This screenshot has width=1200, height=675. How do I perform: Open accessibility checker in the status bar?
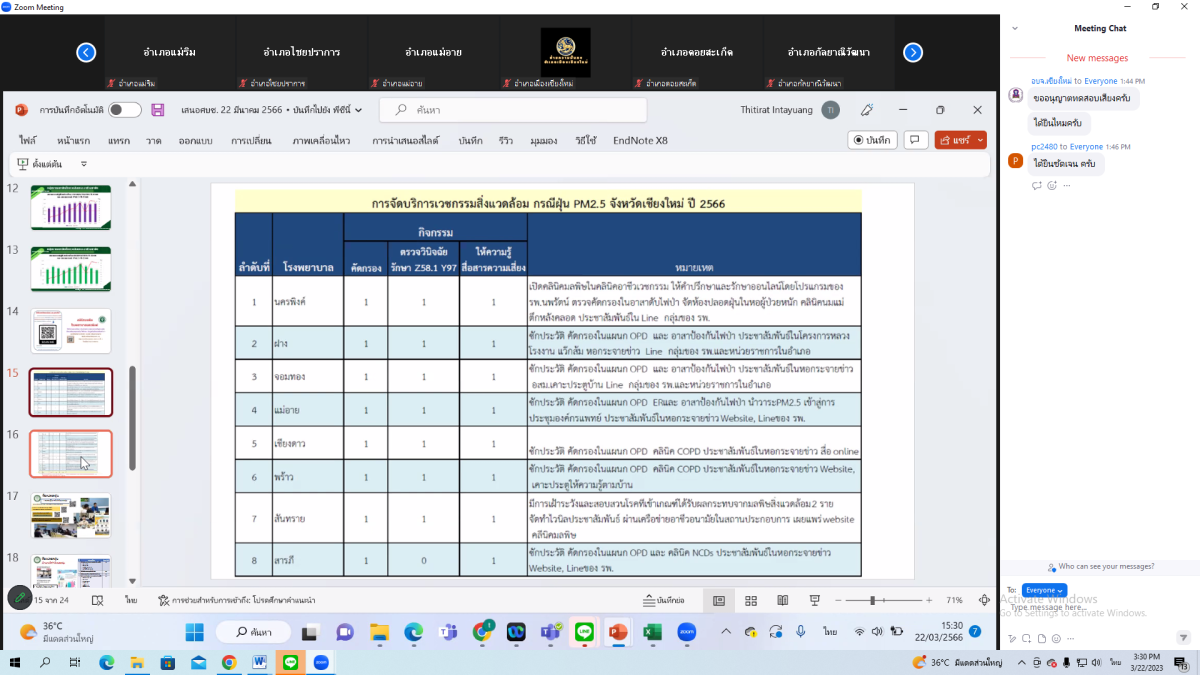pos(237,600)
